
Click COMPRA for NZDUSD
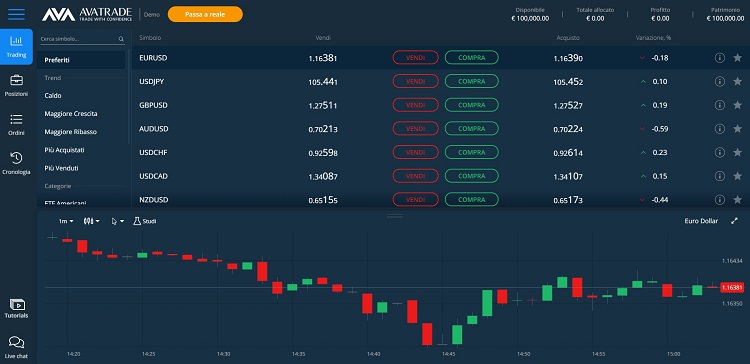(472, 199)
